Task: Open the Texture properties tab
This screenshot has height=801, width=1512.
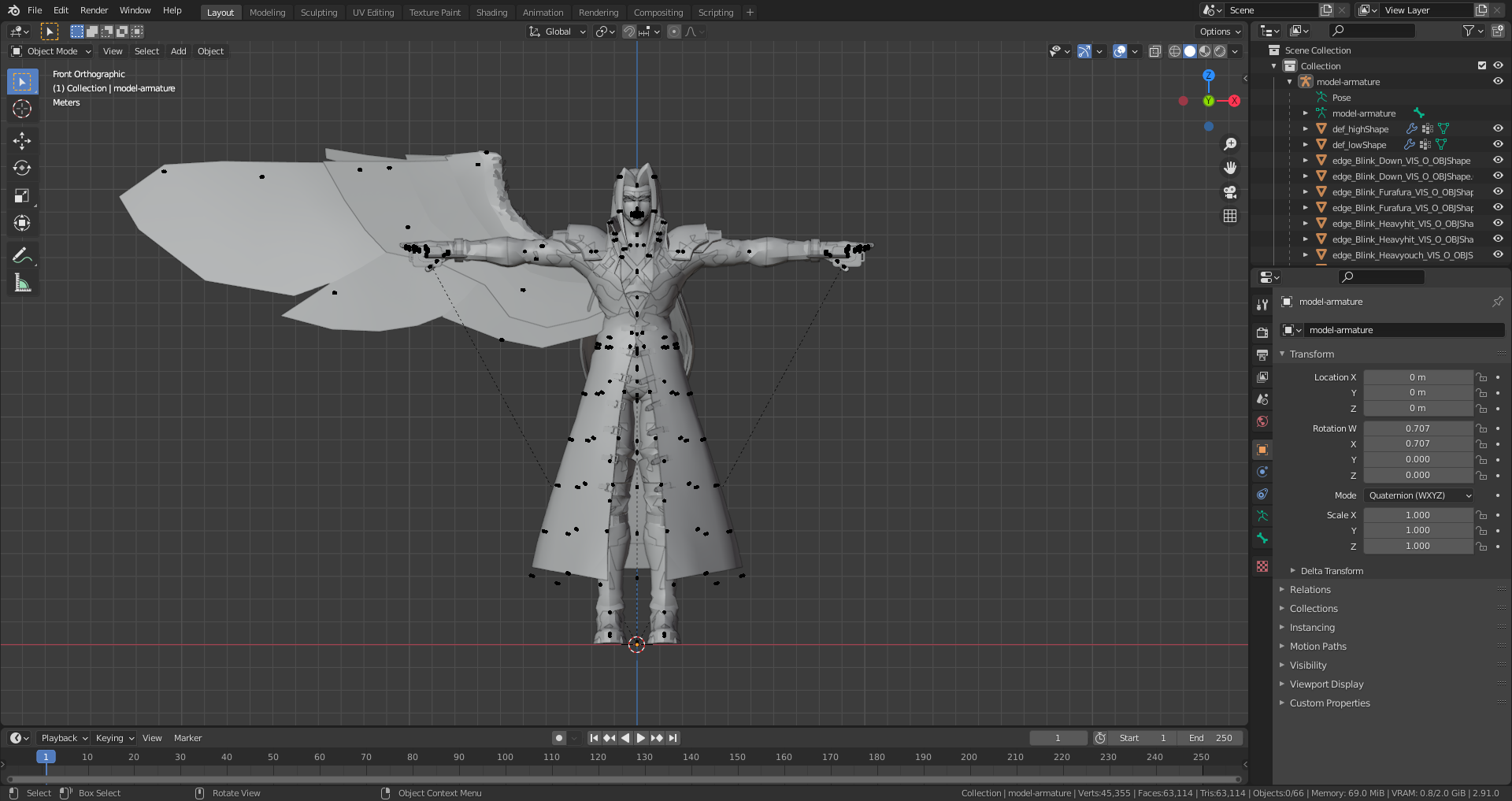Action: (1262, 566)
